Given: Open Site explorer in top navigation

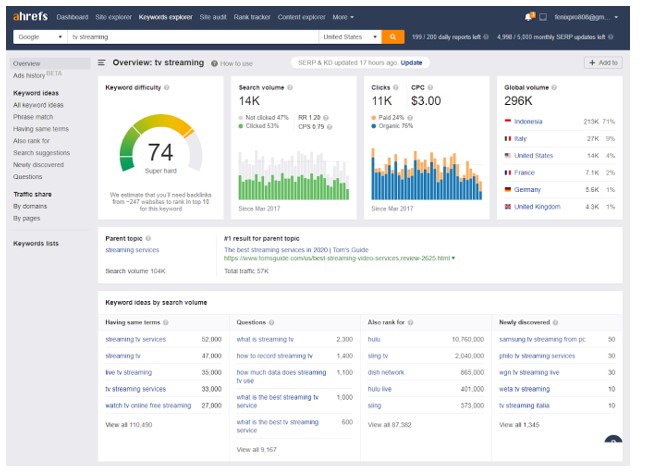Looking at the screenshot, I should [x=113, y=17].
